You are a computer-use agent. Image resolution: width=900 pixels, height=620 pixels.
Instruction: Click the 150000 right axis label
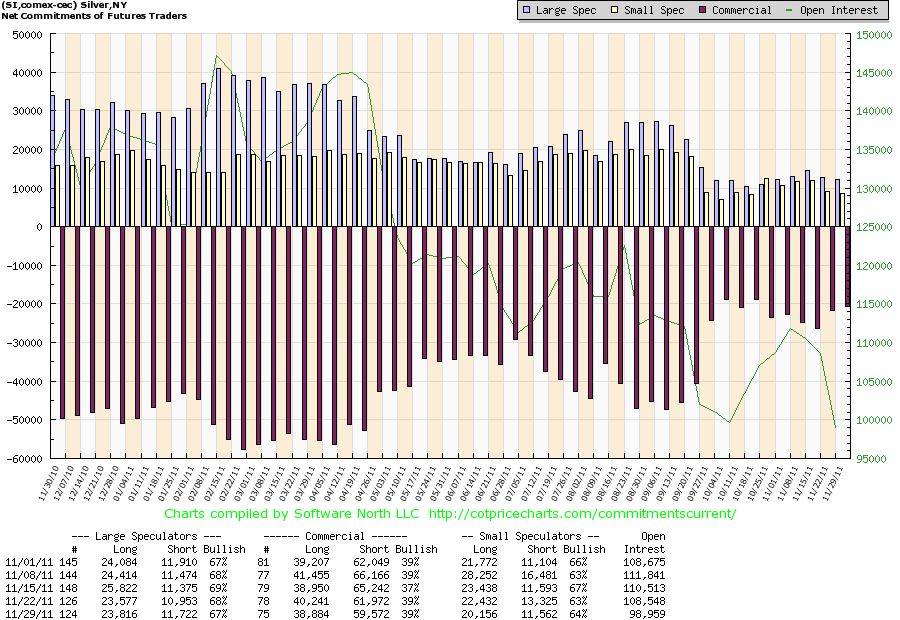click(x=874, y=35)
